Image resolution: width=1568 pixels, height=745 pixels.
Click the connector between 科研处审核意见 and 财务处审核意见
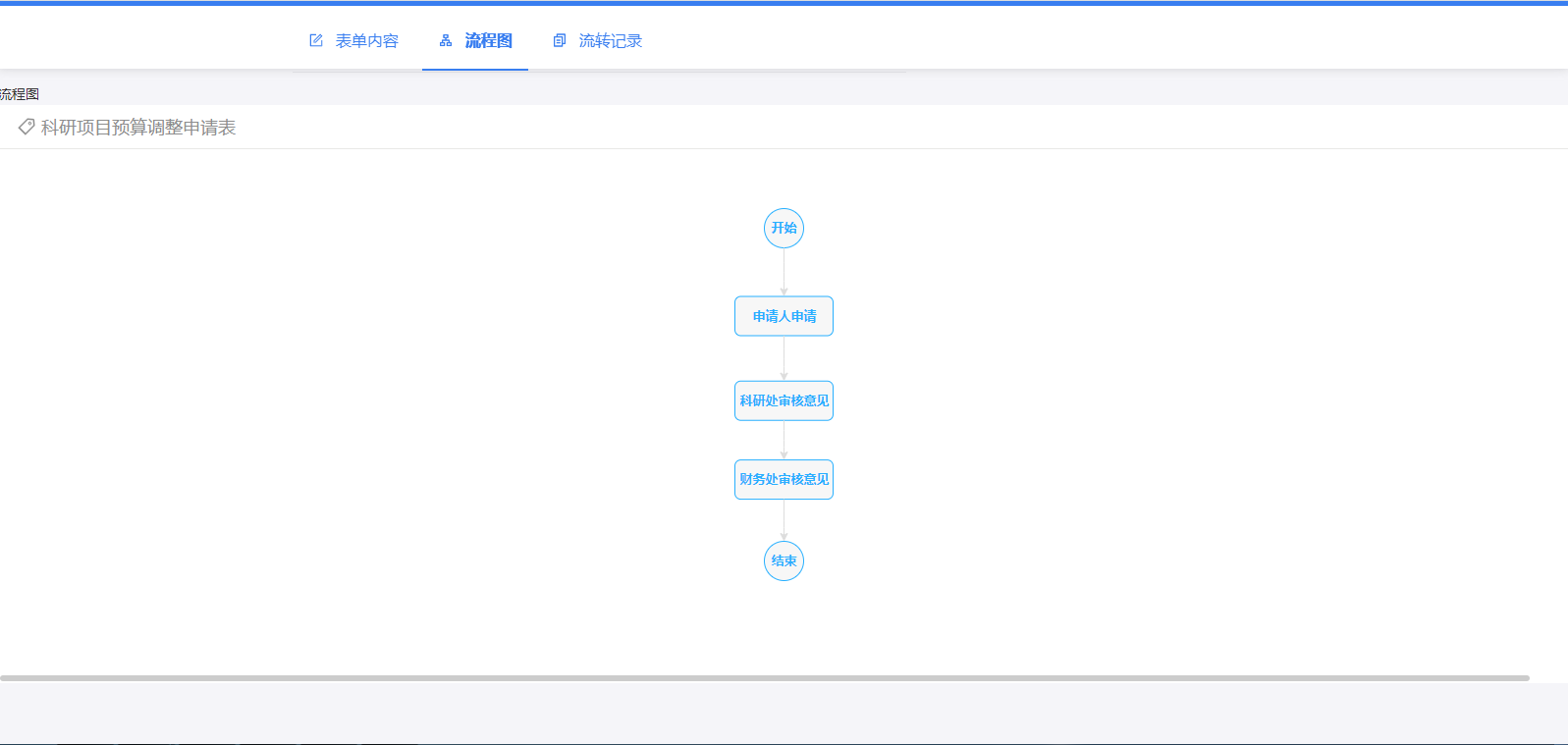(x=784, y=440)
